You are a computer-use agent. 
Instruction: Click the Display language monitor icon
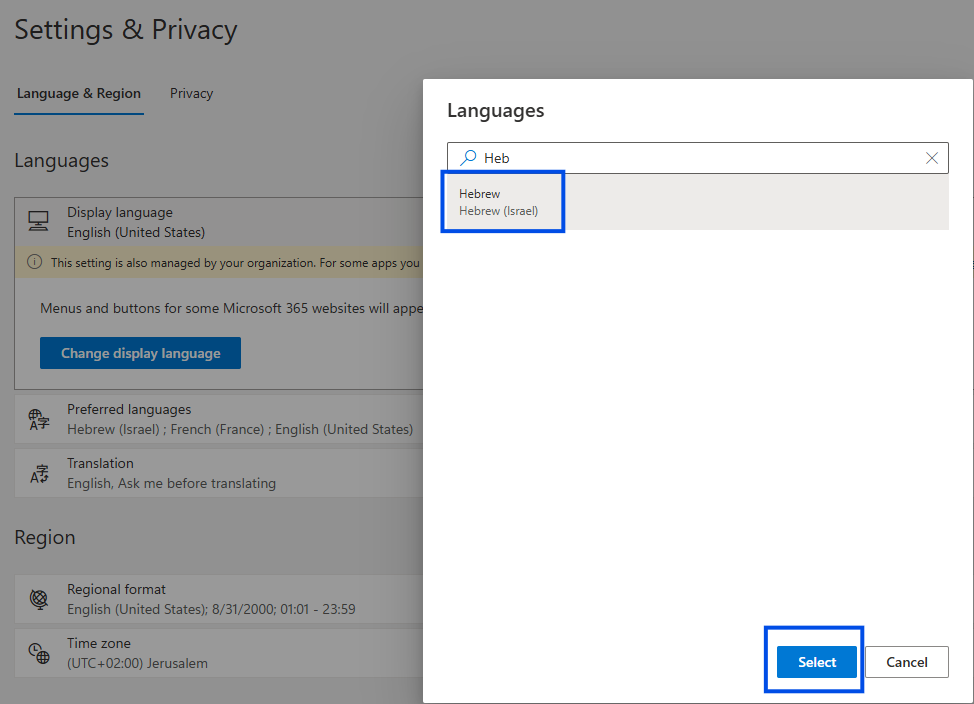[x=39, y=221]
